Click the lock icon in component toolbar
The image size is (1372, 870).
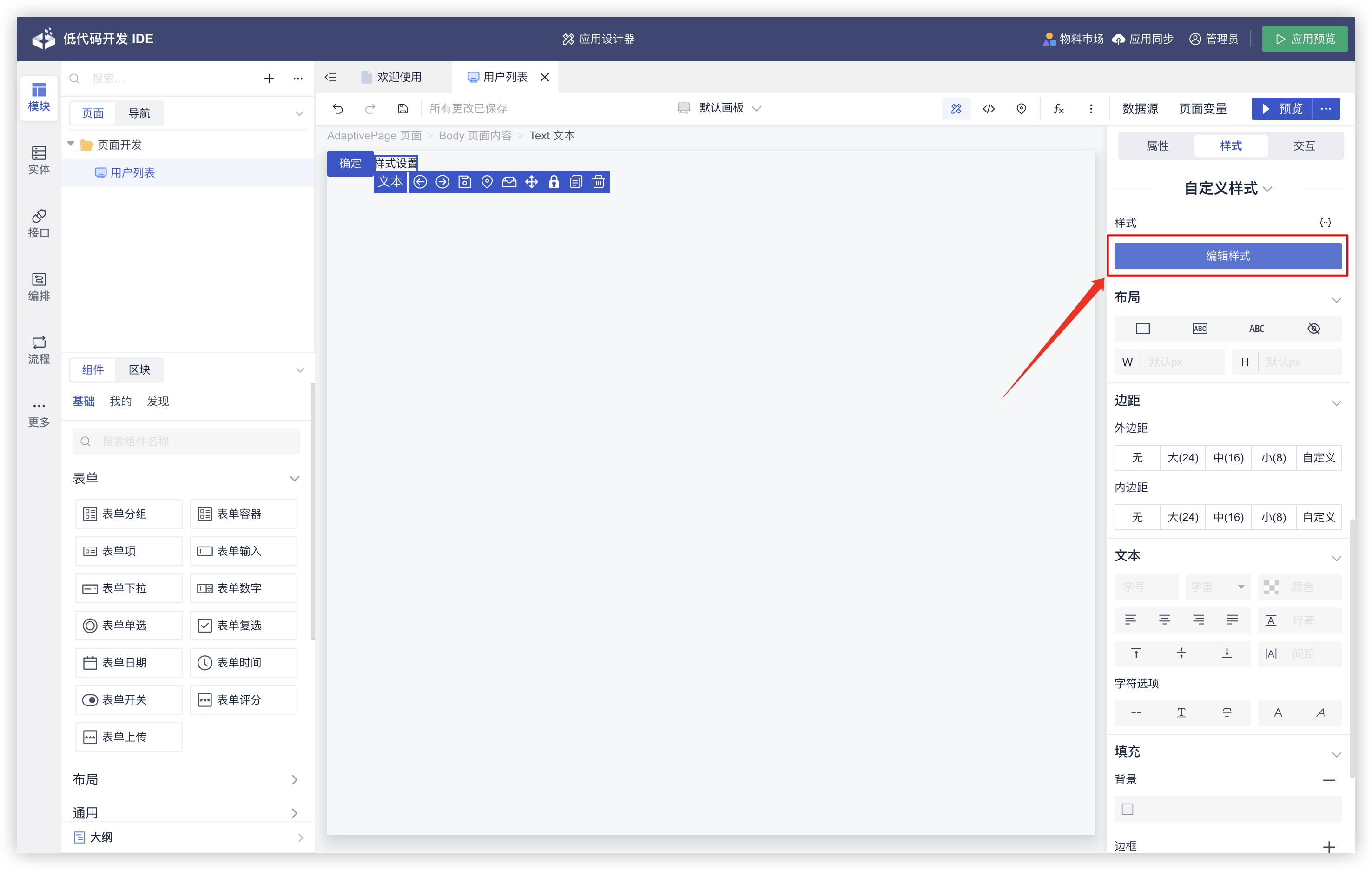coord(553,182)
